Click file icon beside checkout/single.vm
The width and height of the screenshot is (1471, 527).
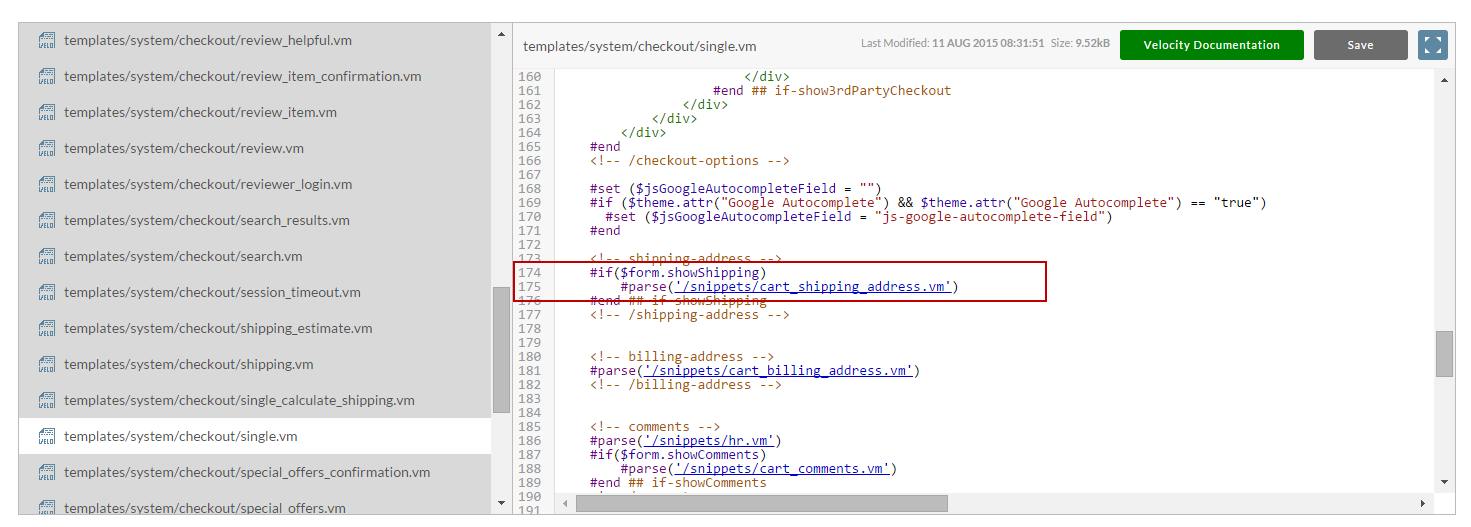[x=46, y=437]
